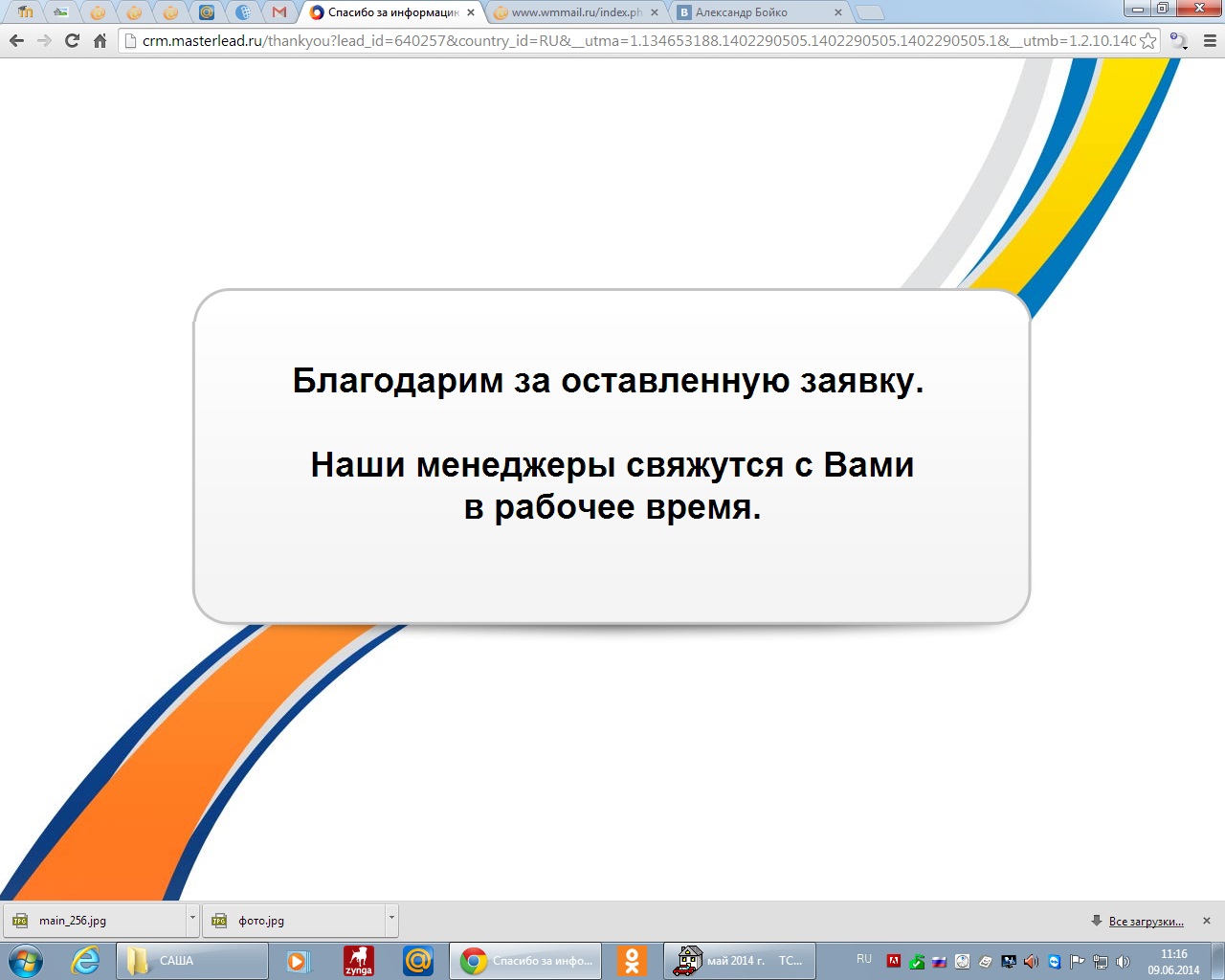This screenshot has height=980, width=1225.
Task: Click the 'в рабочее время.' text
Action: point(612,507)
